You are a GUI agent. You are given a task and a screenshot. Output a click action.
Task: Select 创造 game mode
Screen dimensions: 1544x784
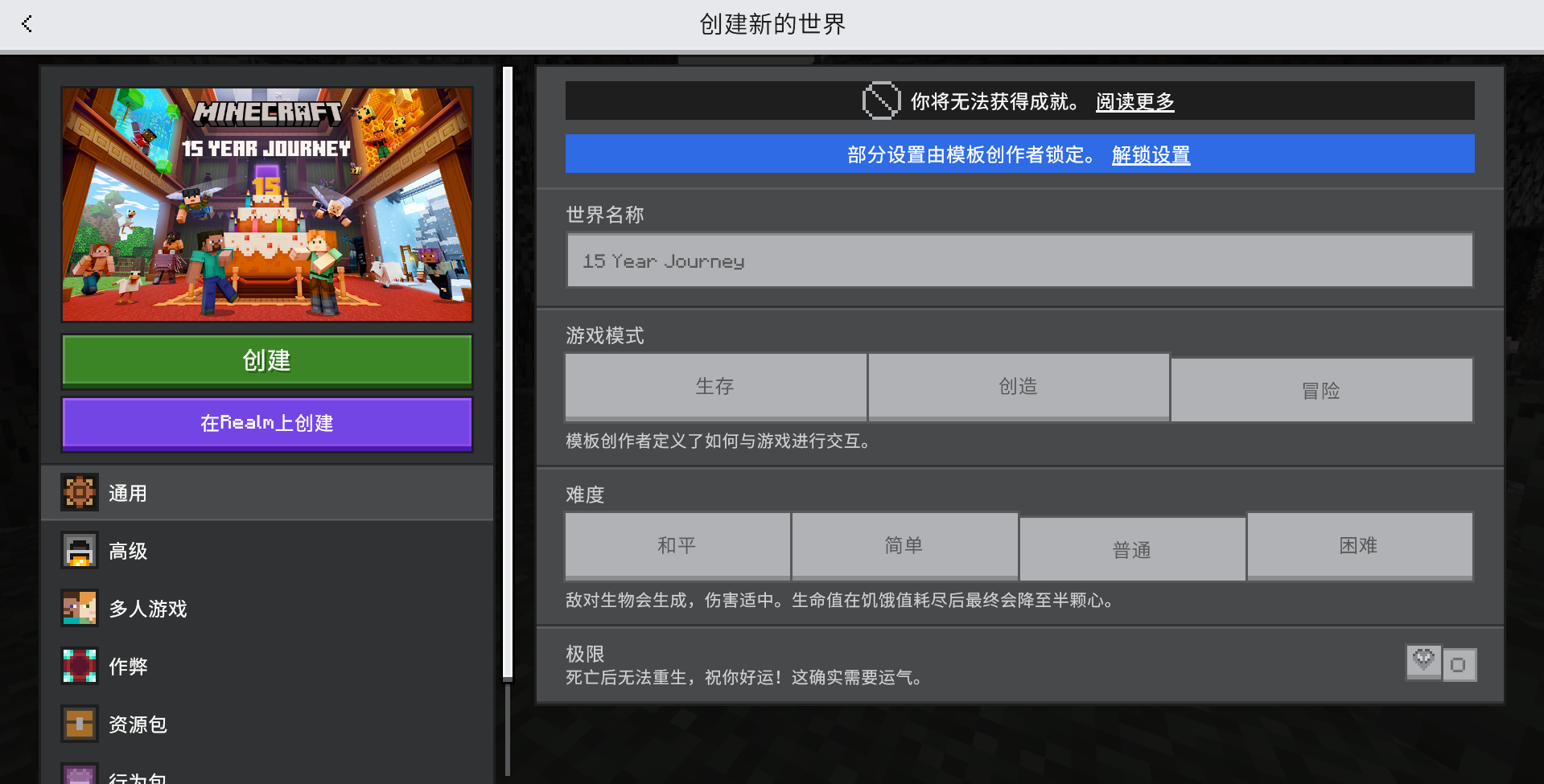click(x=1018, y=387)
